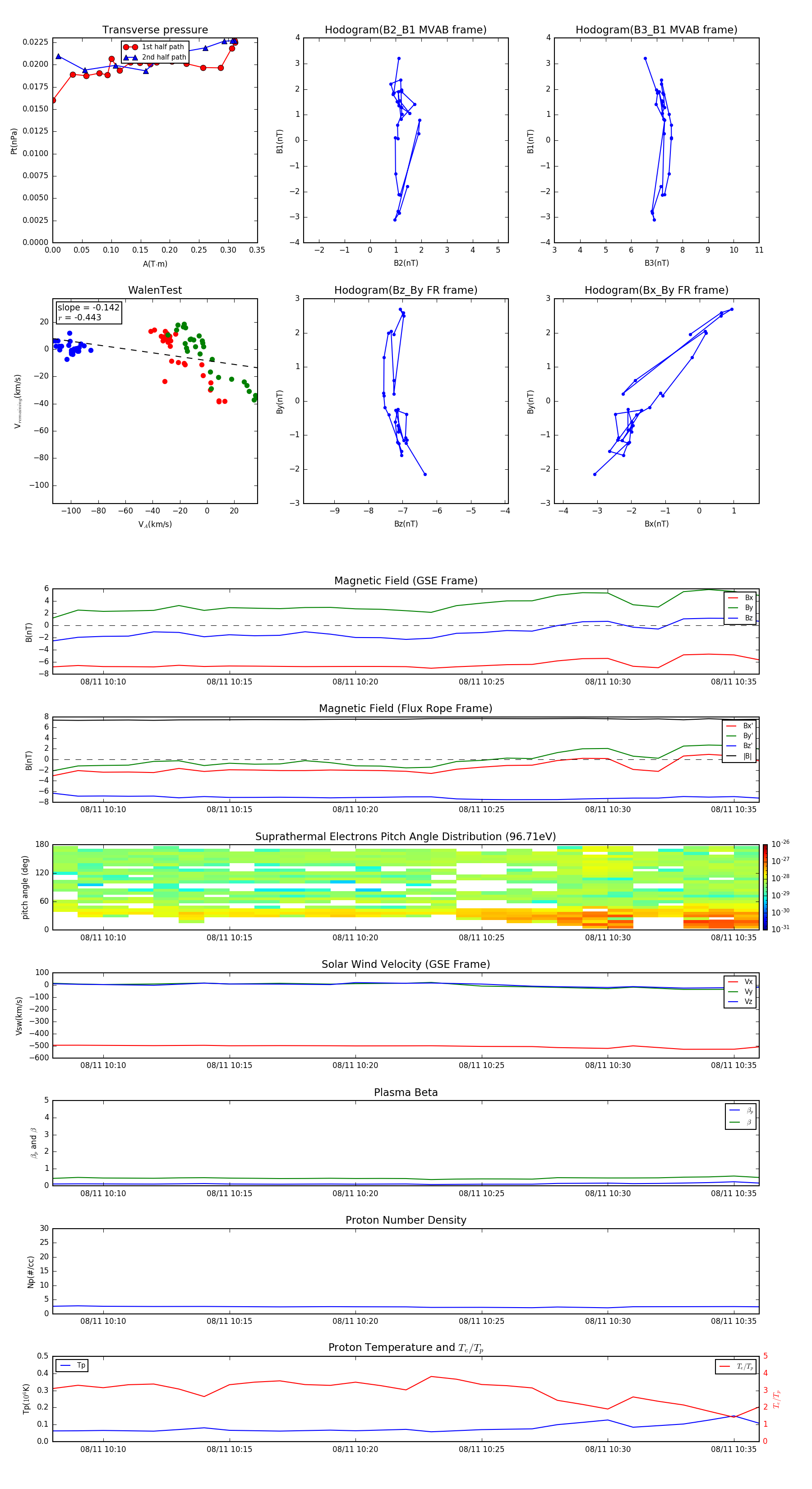Click the 'Pt(nPa)' y-axis label
The image size is (812, 1489).
(x=14, y=140)
